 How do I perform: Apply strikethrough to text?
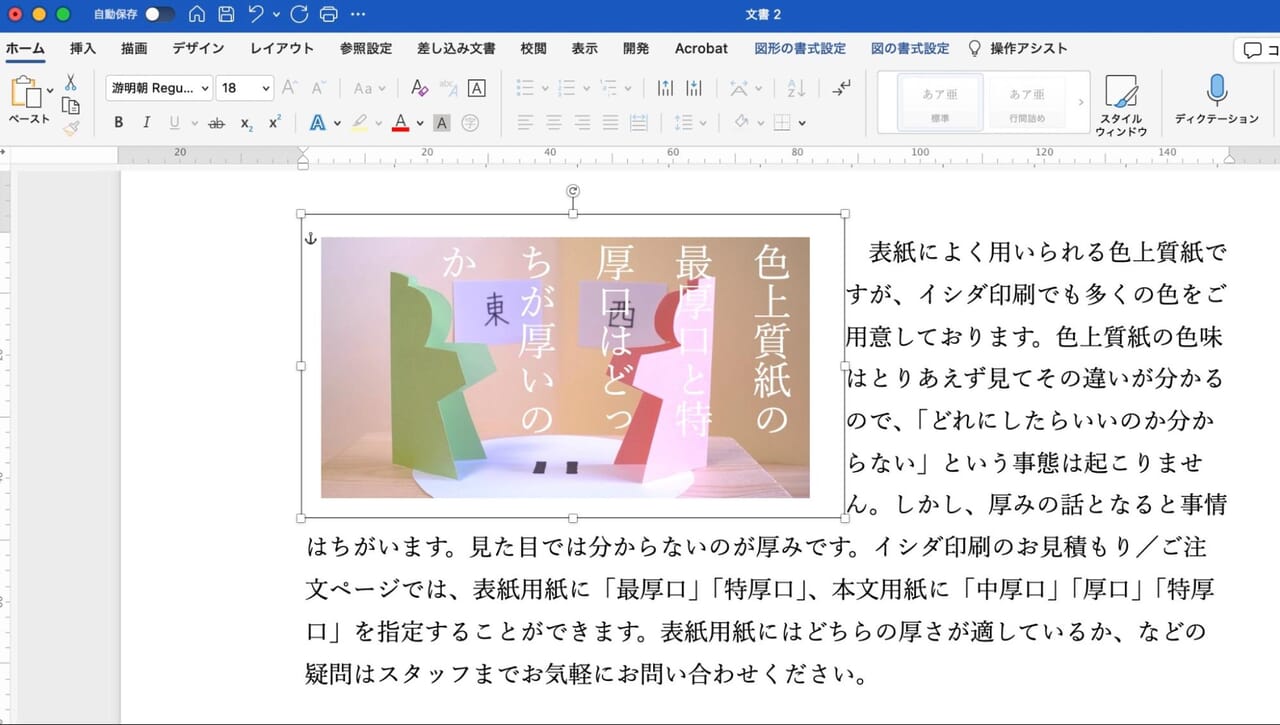(217, 122)
